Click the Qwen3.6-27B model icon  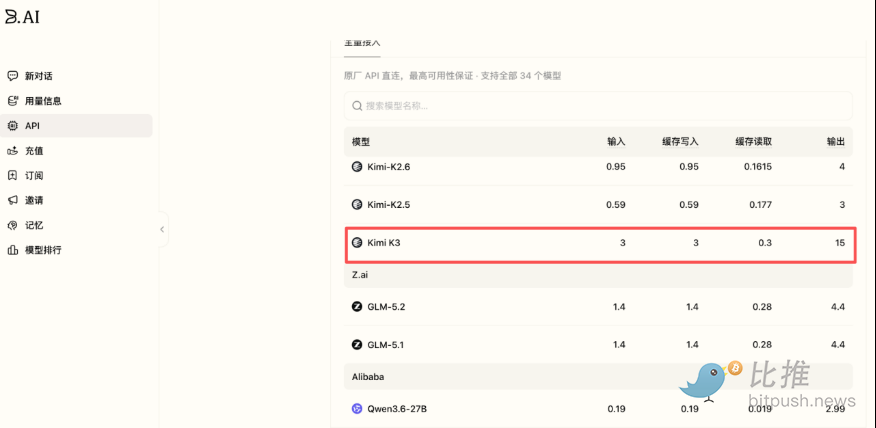point(357,409)
